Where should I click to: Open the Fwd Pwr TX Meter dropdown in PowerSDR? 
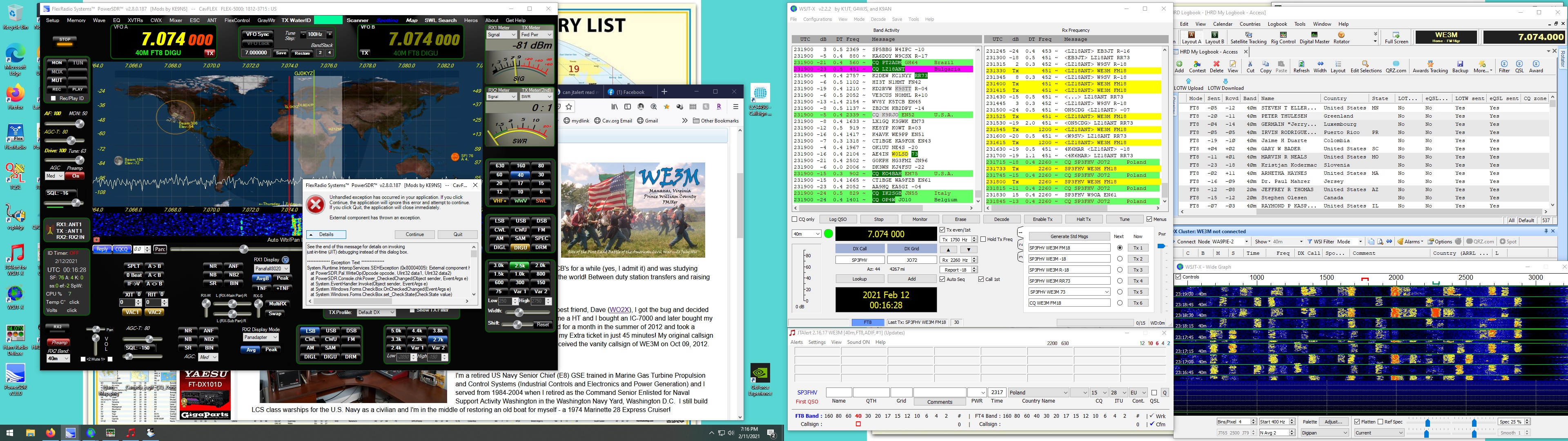coord(536,35)
